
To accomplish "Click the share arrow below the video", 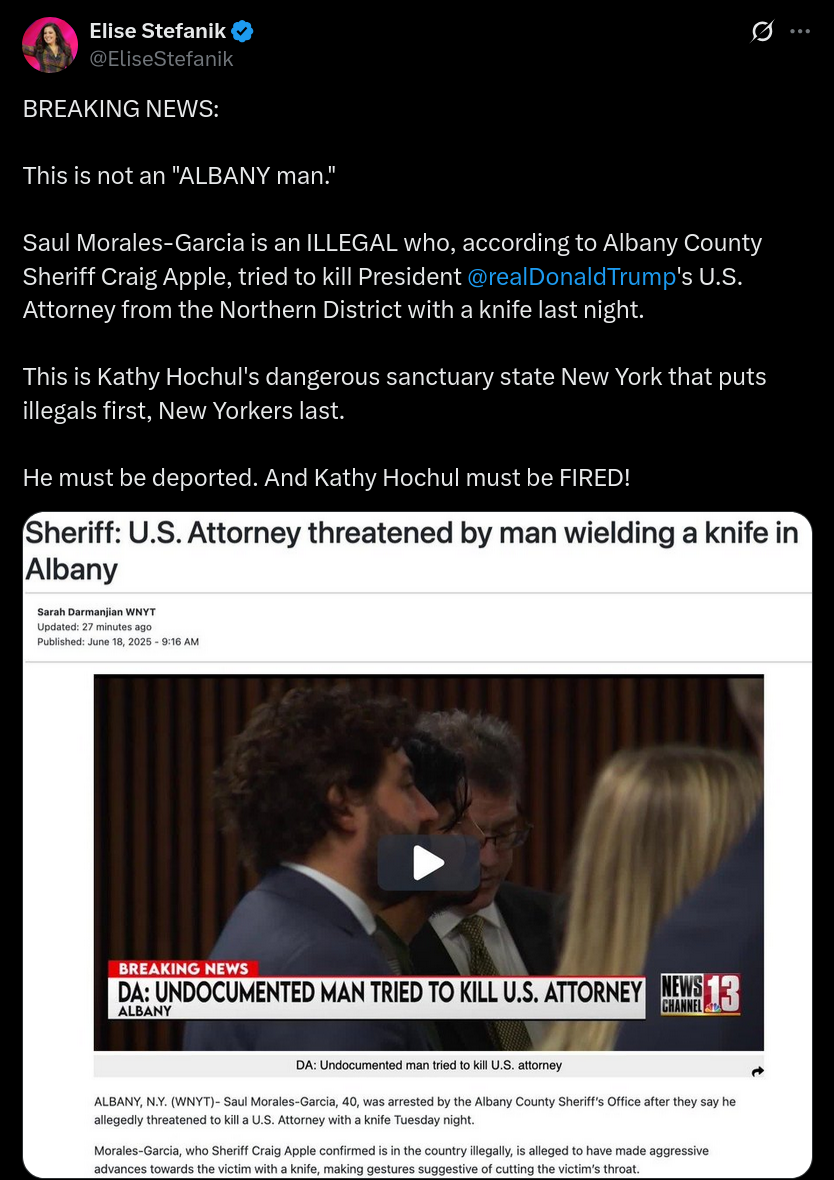I will pos(758,1071).
